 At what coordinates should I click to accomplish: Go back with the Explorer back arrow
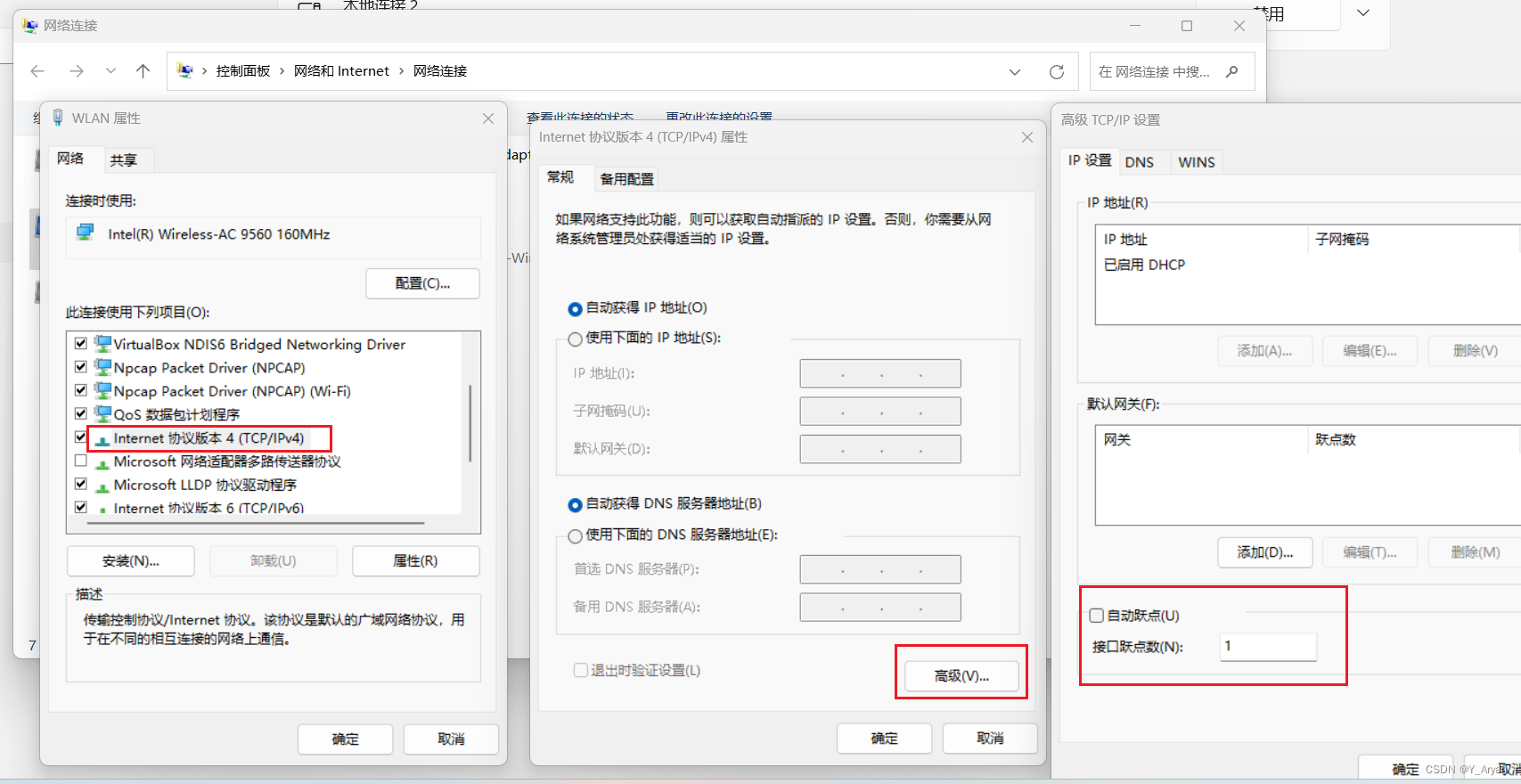click(x=37, y=71)
